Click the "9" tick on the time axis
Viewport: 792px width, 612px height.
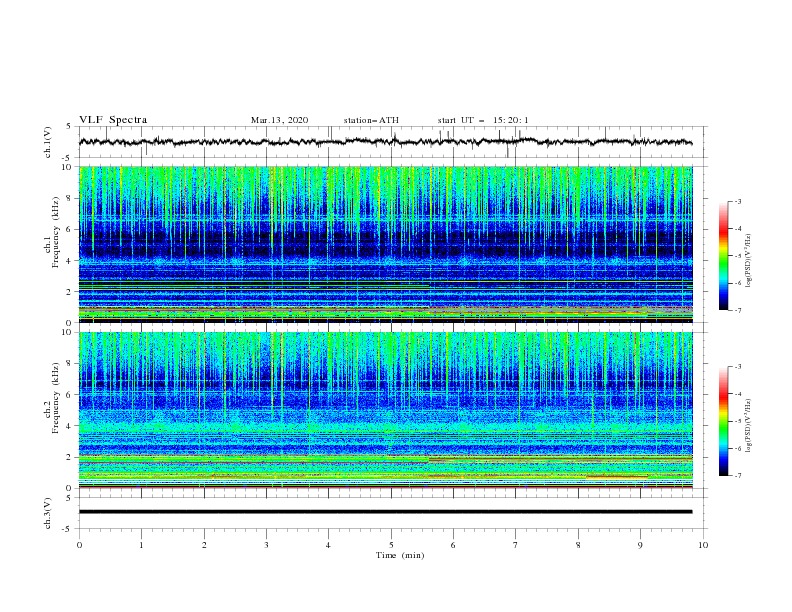(640, 545)
